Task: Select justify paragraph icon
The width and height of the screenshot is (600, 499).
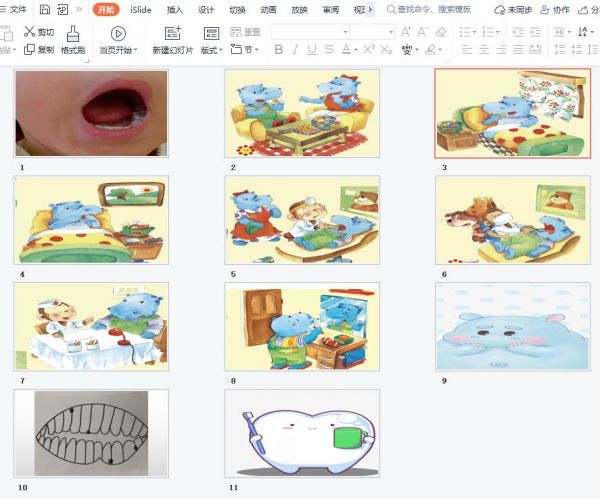Action: point(518,49)
